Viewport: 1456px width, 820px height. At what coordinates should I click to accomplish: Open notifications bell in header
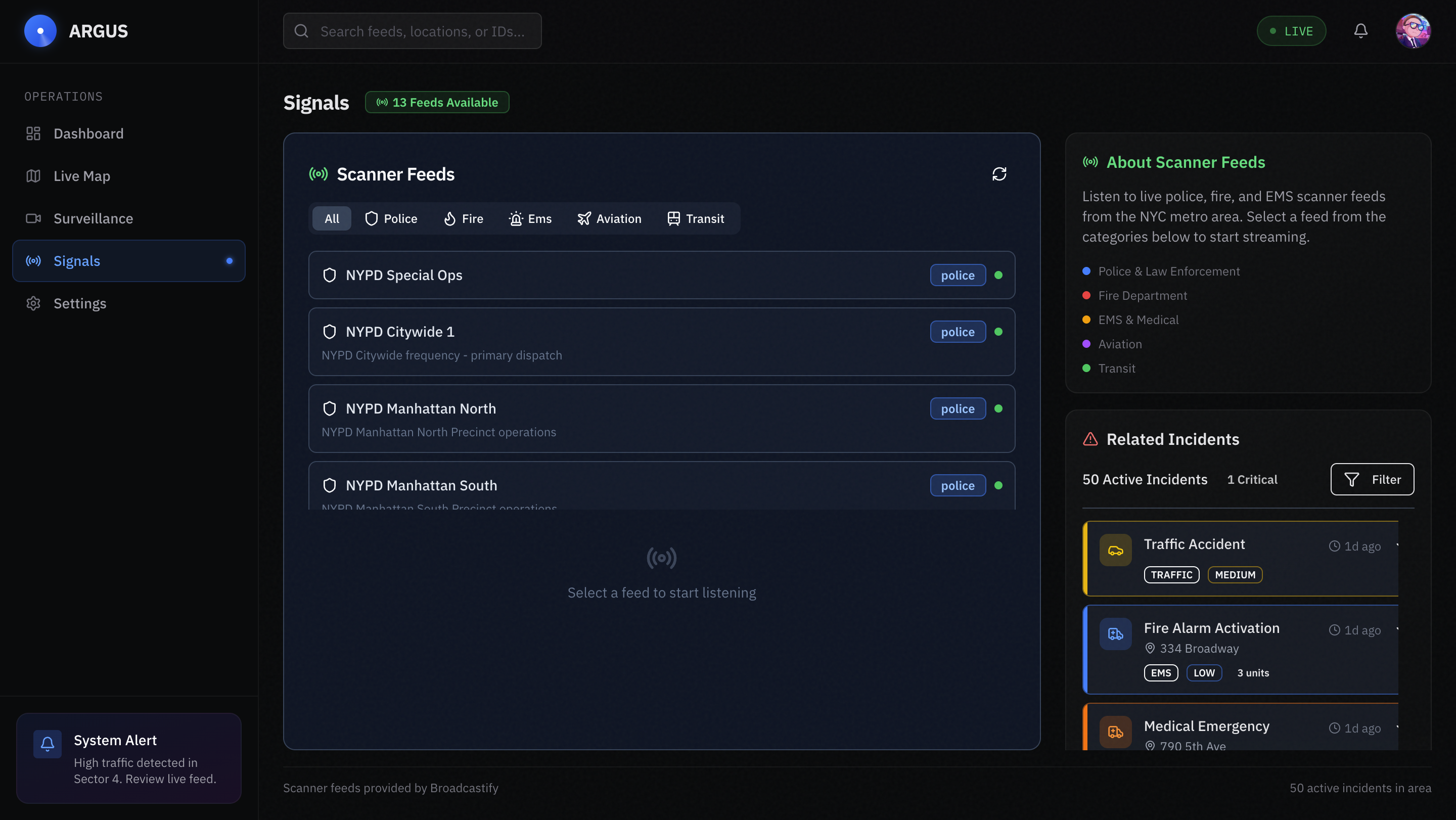[1360, 31]
